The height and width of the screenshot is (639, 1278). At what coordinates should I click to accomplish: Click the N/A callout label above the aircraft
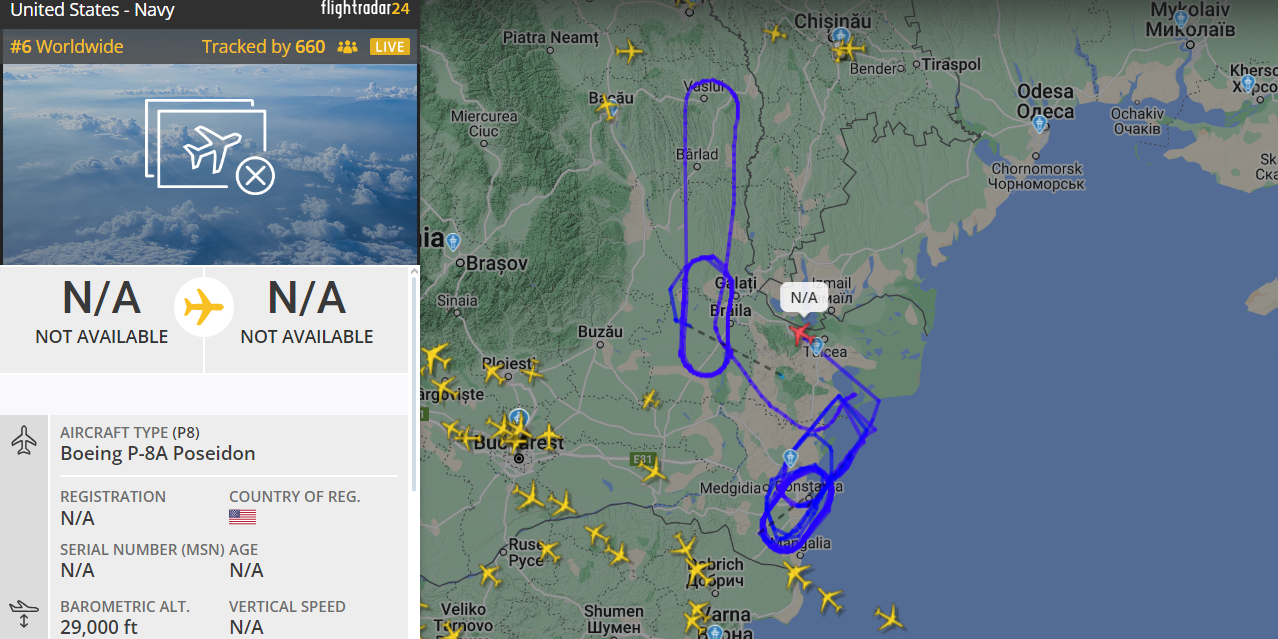pos(804,298)
